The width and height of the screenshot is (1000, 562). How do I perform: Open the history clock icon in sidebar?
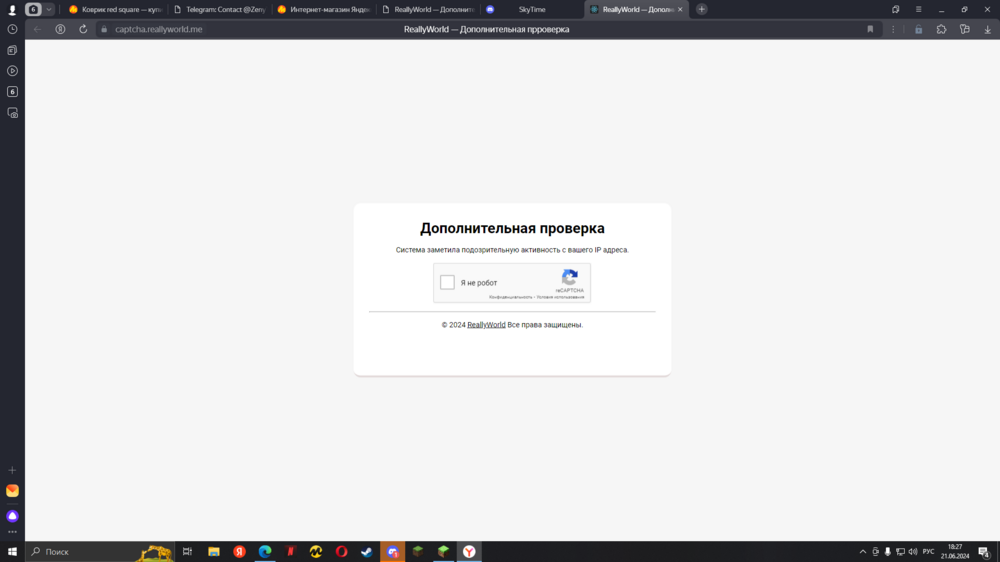point(12,29)
